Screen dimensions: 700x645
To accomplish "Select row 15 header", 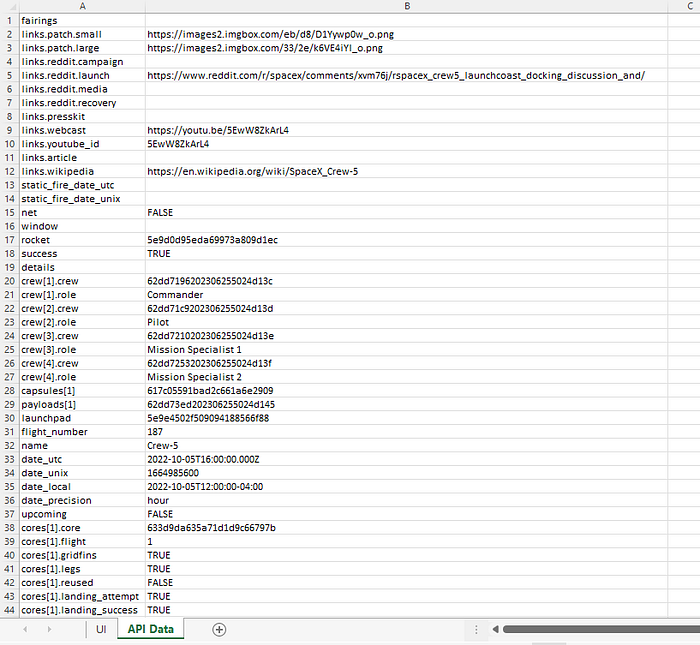I will (10, 212).
